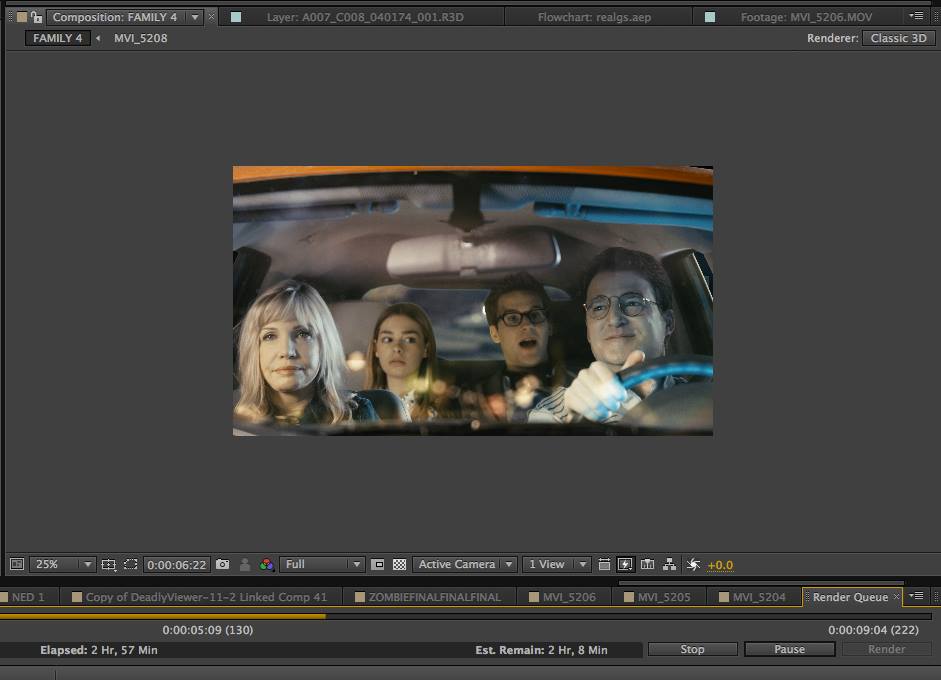The image size is (941, 680).
Task: Click the Region of Interest icon
Action: 377,565
